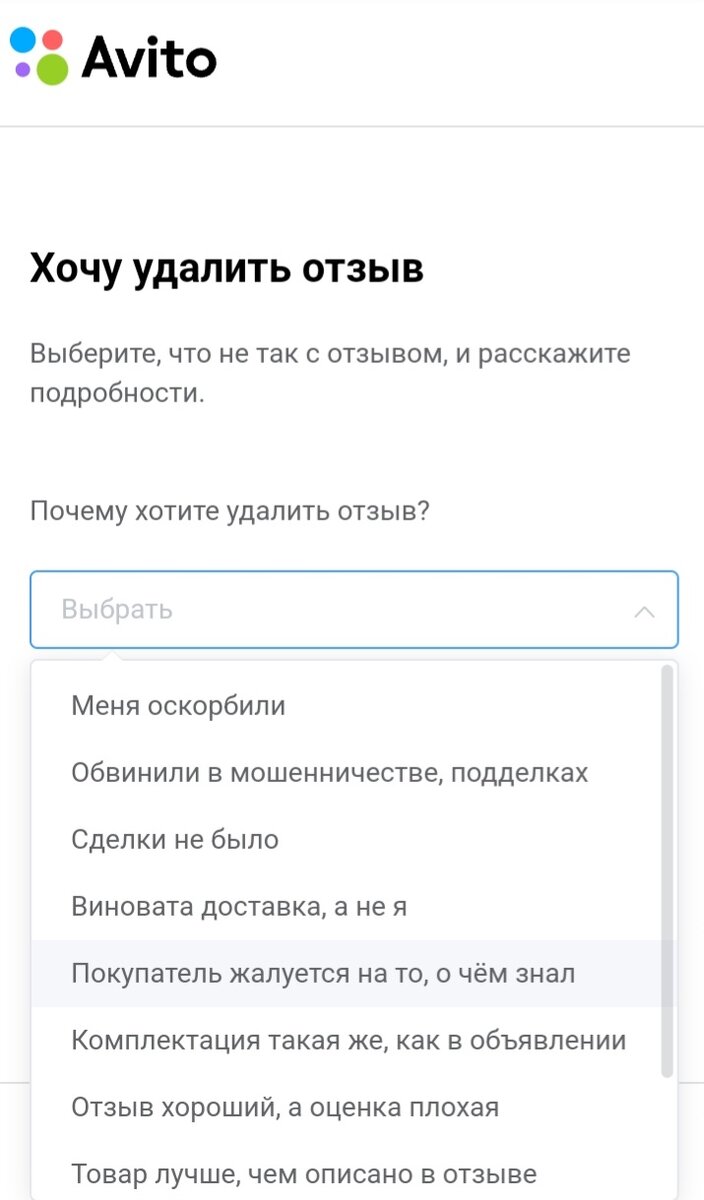Click the red dot of the Avito logo
The width and height of the screenshot is (704, 1200).
[x=52, y=40]
